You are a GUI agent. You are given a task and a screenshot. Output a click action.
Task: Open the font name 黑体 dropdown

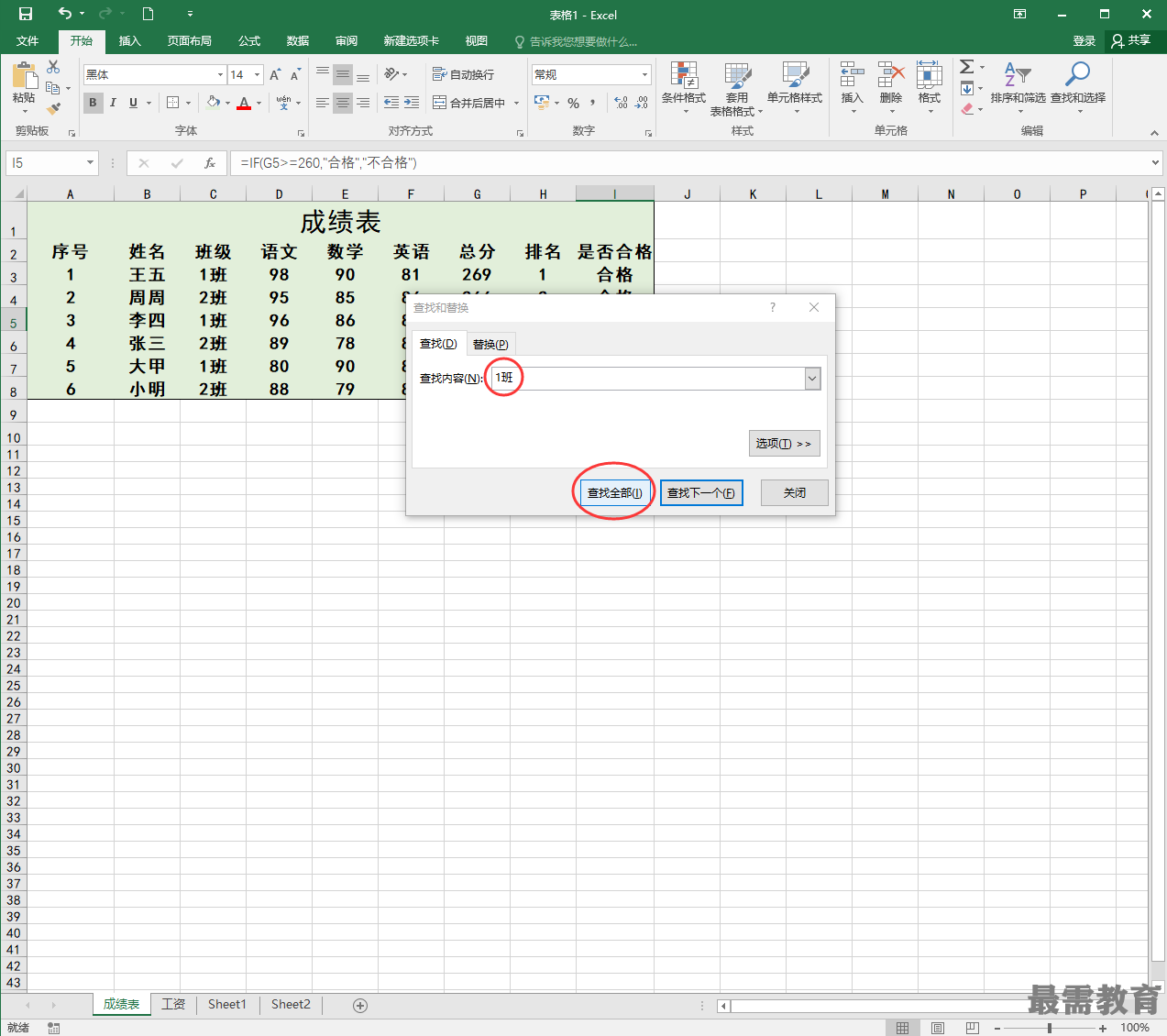coord(220,74)
